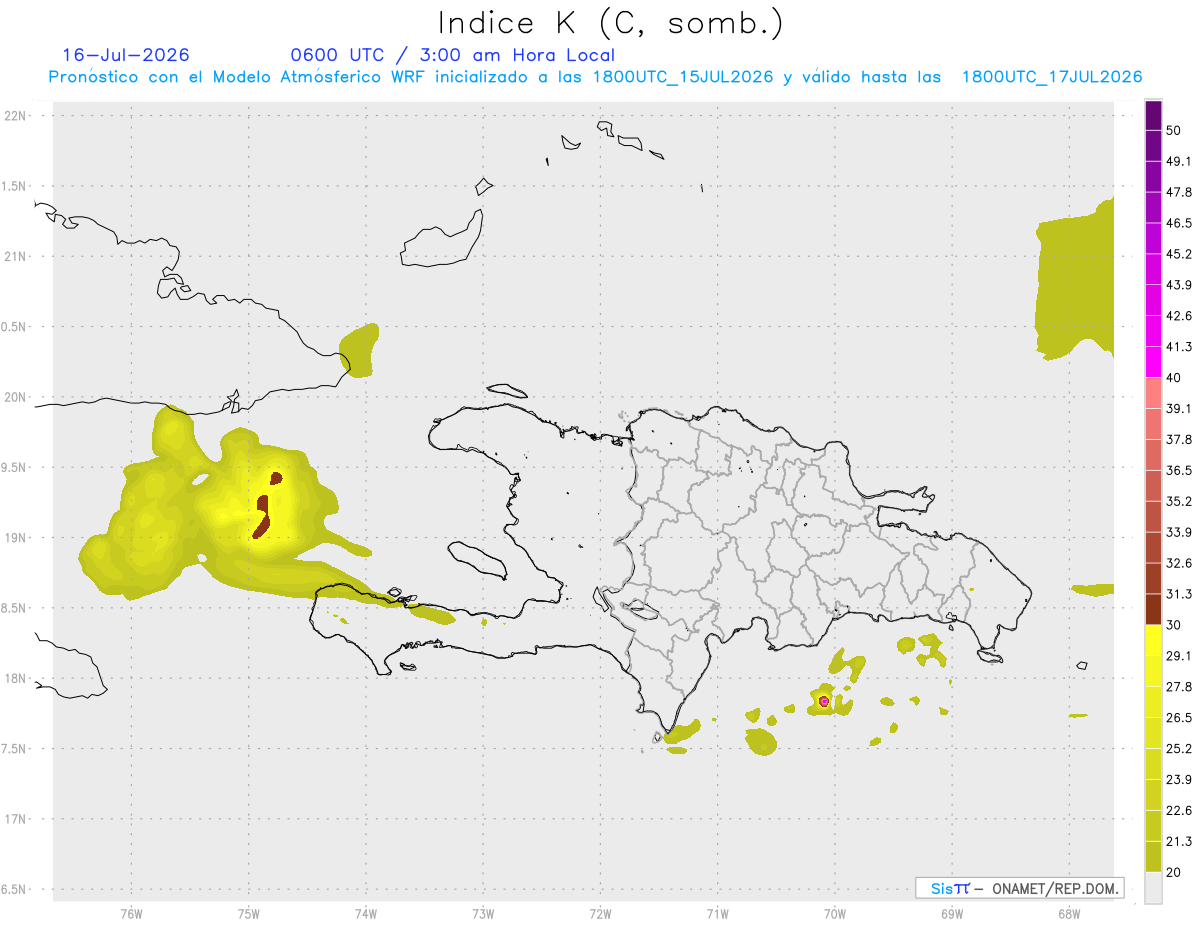
Task: Click the legend value "36.5"
Action: tap(1178, 471)
